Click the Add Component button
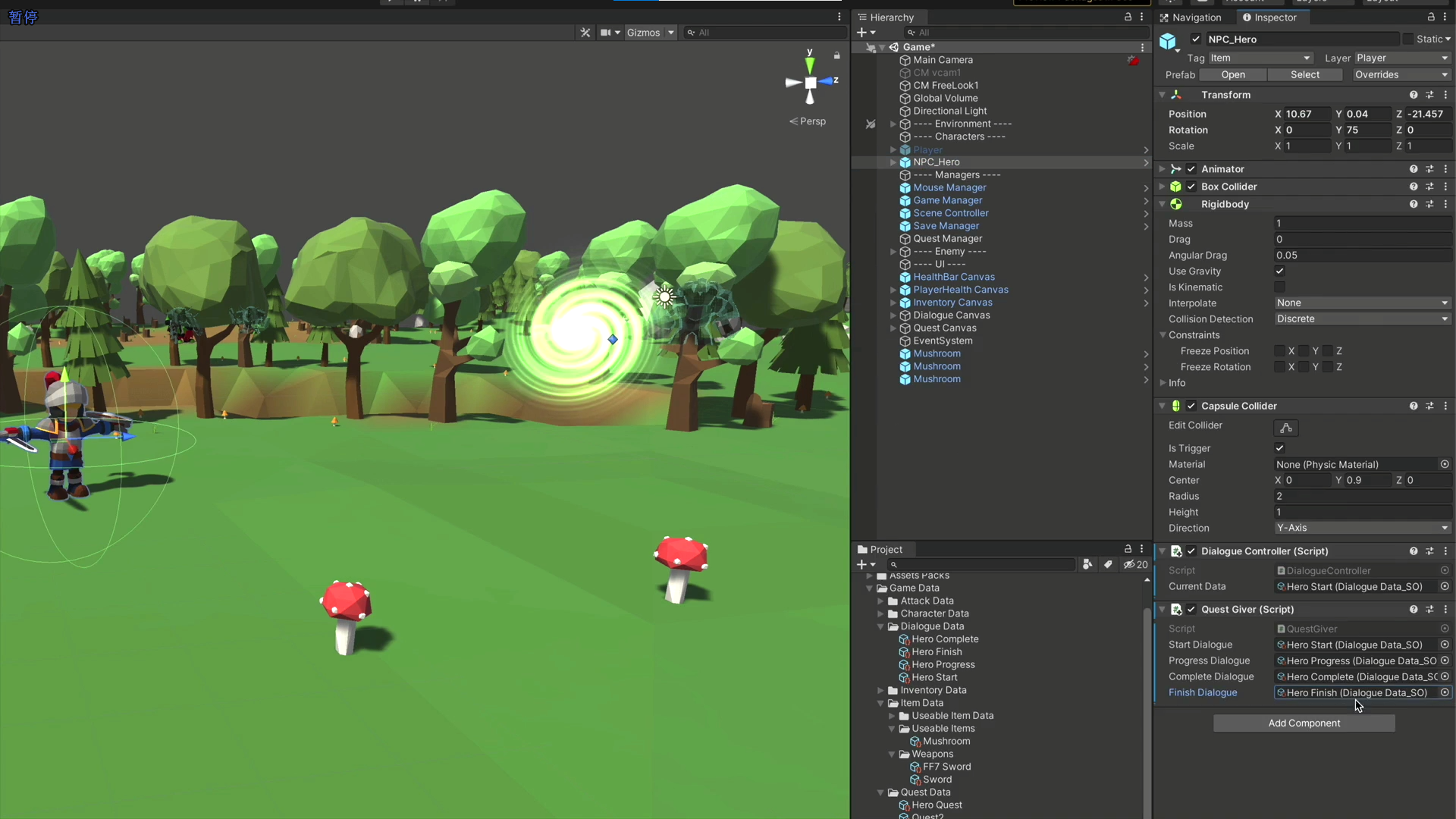The height and width of the screenshot is (819, 1456). tap(1304, 723)
